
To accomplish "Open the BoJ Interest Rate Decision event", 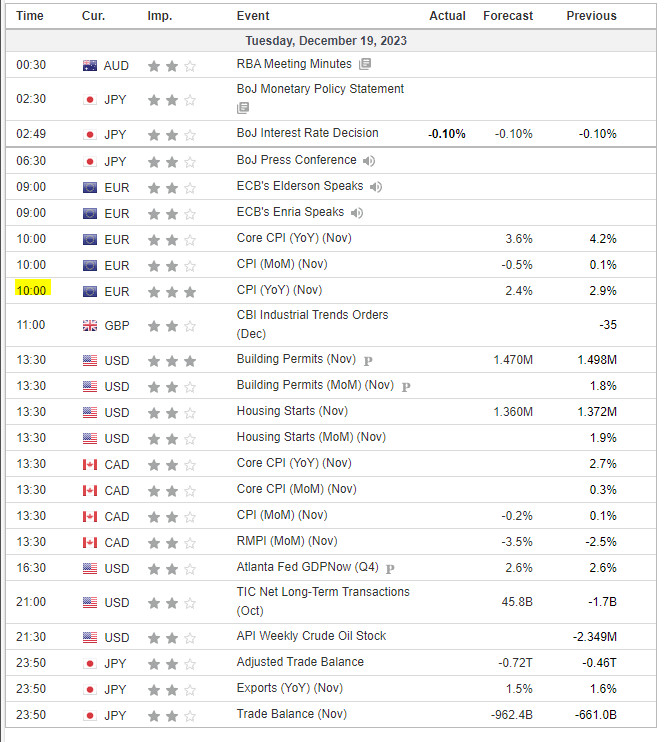I will 307,133.
